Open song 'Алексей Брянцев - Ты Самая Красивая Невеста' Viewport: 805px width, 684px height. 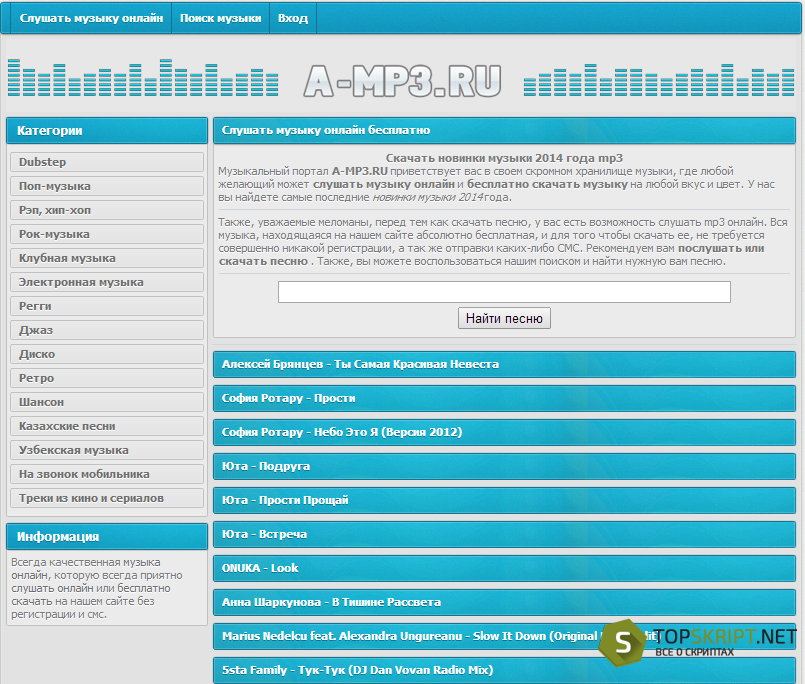[504, 364]
